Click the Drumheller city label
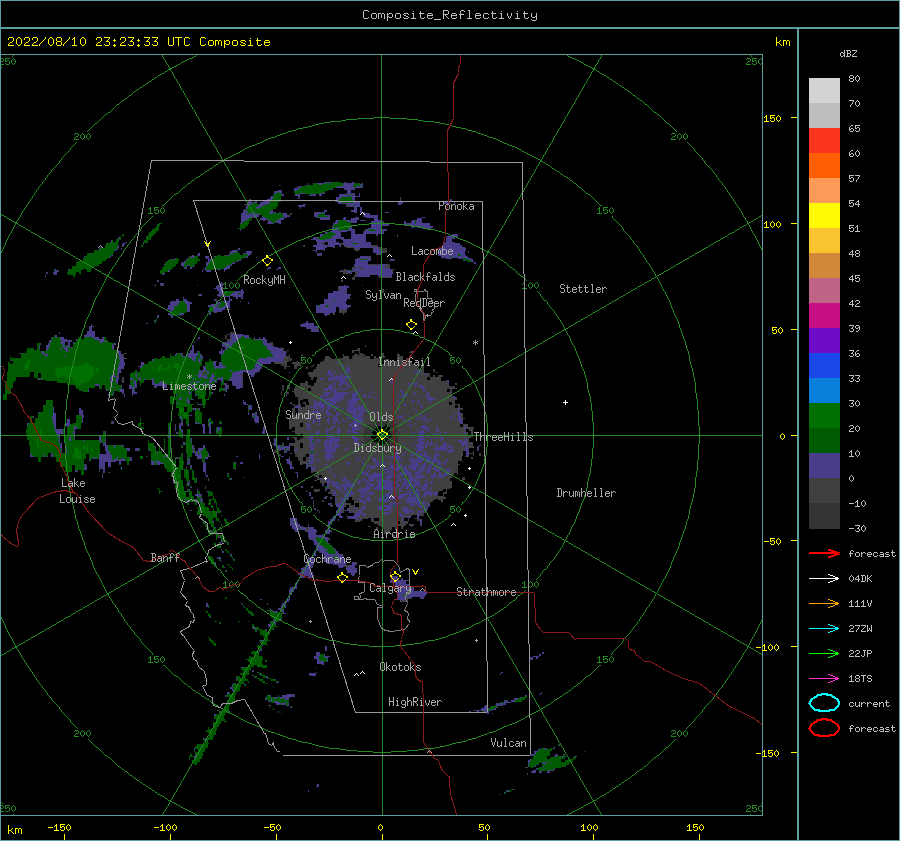900x841 pixels. [x=586, y=493]
